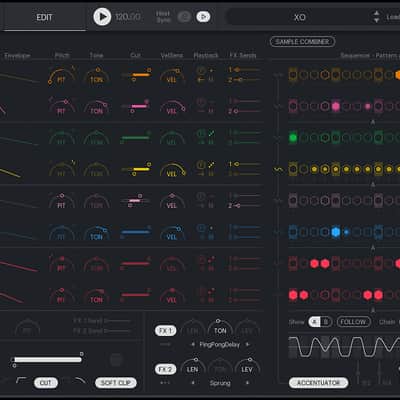Click the CUT button

[46, 383]
